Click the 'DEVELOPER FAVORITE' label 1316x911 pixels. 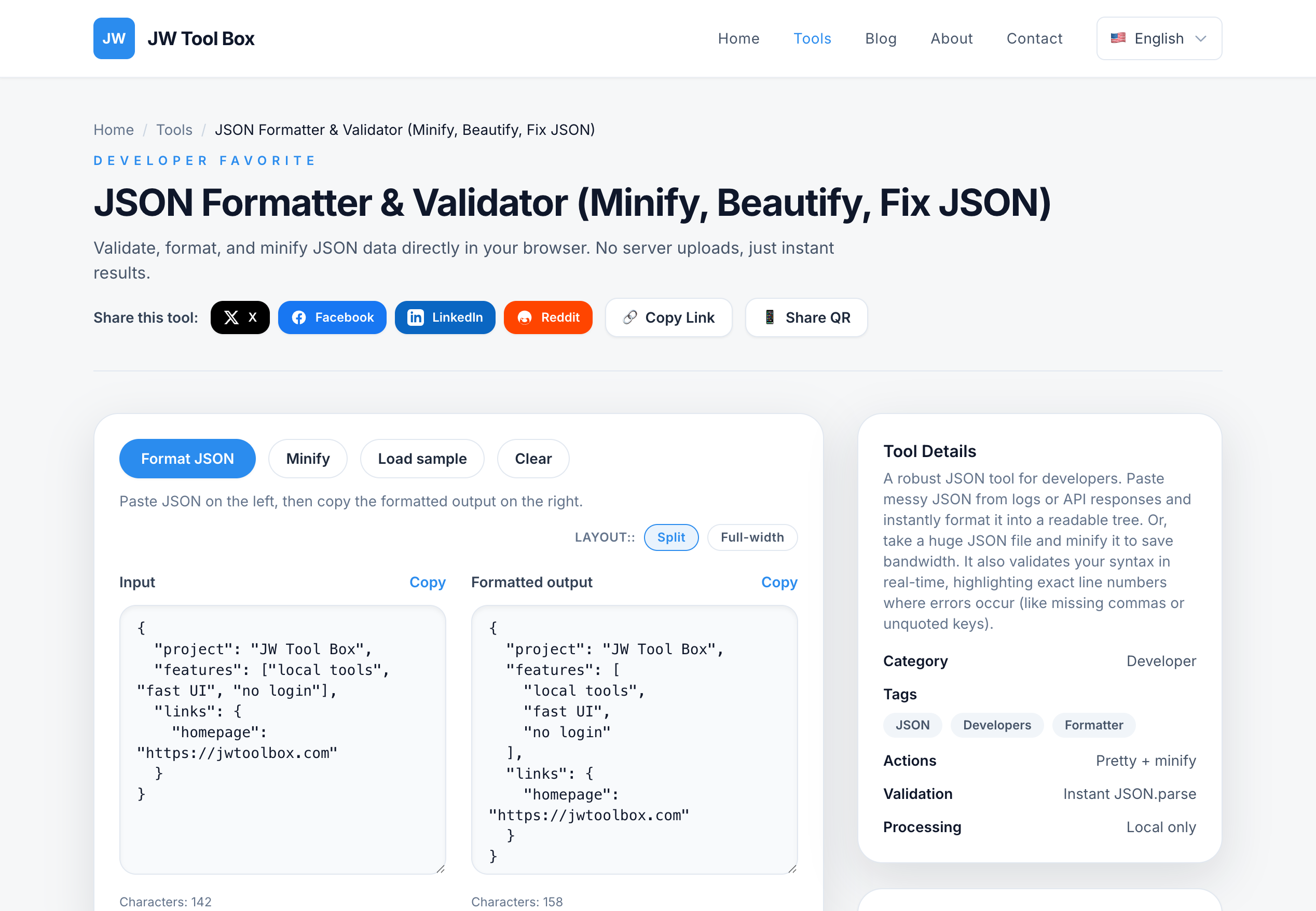[x=204, y=160]
